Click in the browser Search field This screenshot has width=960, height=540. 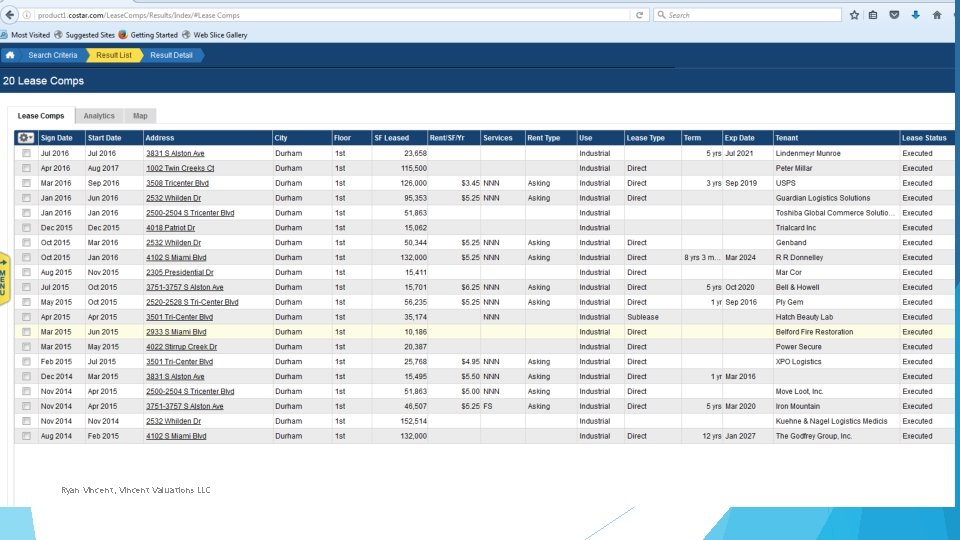748,15
